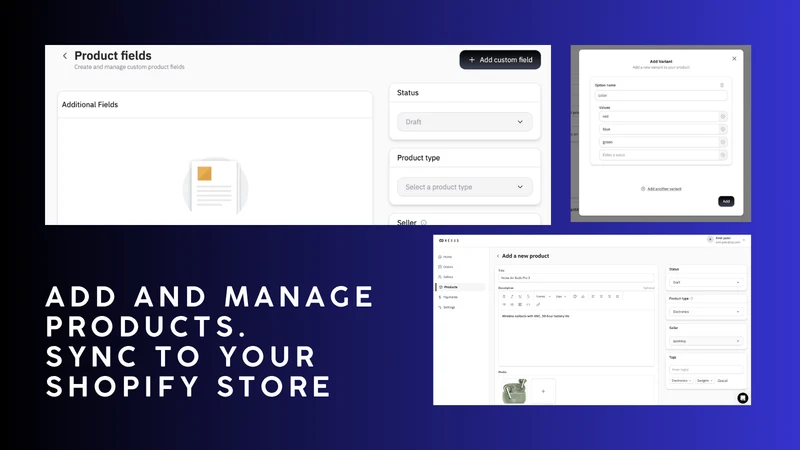Go back from Add a new product

click(498, 256)
